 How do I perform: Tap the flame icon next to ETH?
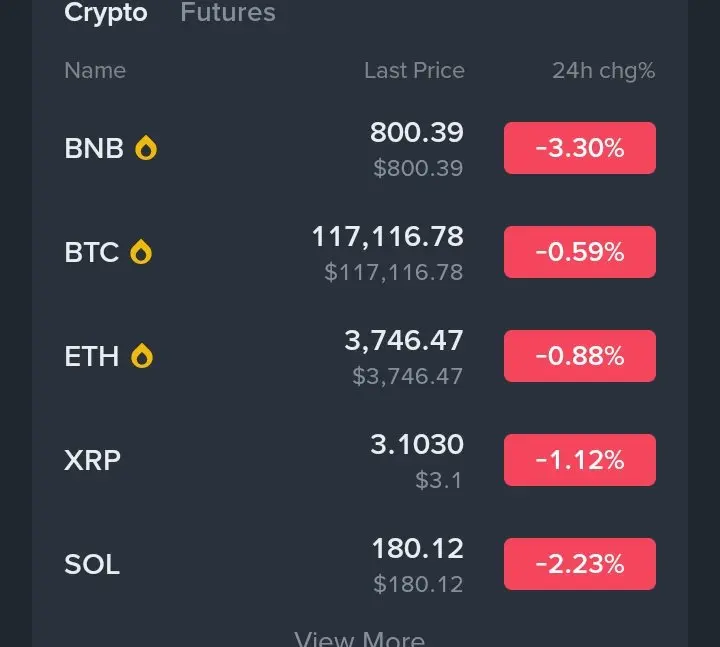[142, 356]
